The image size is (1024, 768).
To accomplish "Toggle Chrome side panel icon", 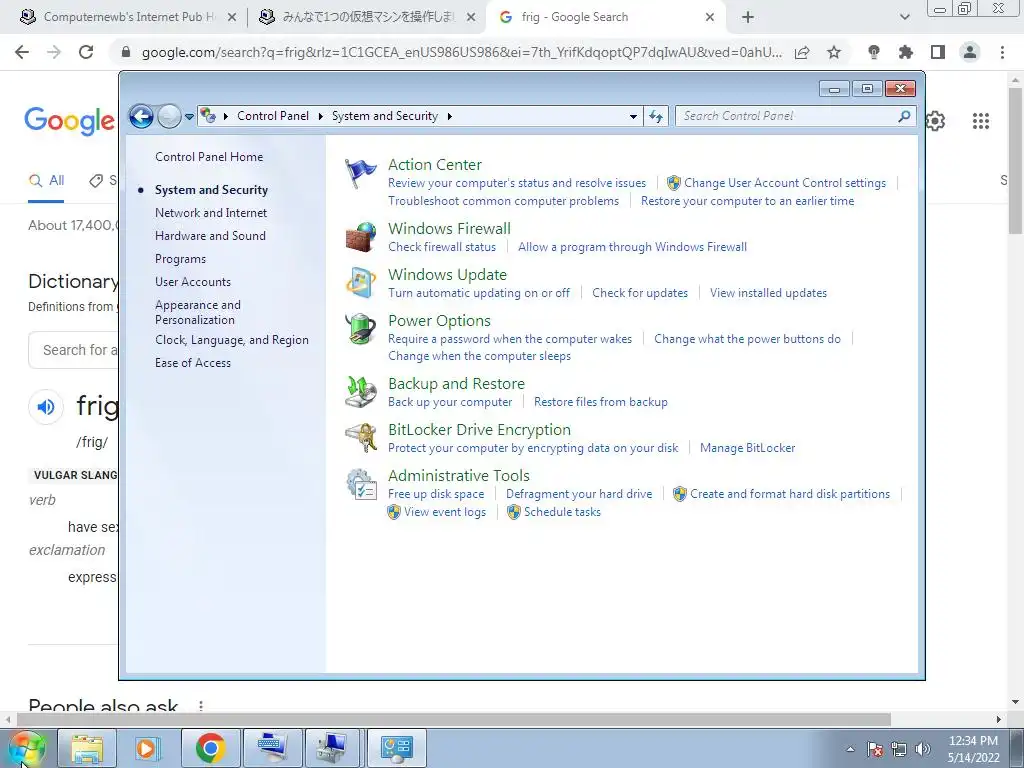I will [938, 52].
